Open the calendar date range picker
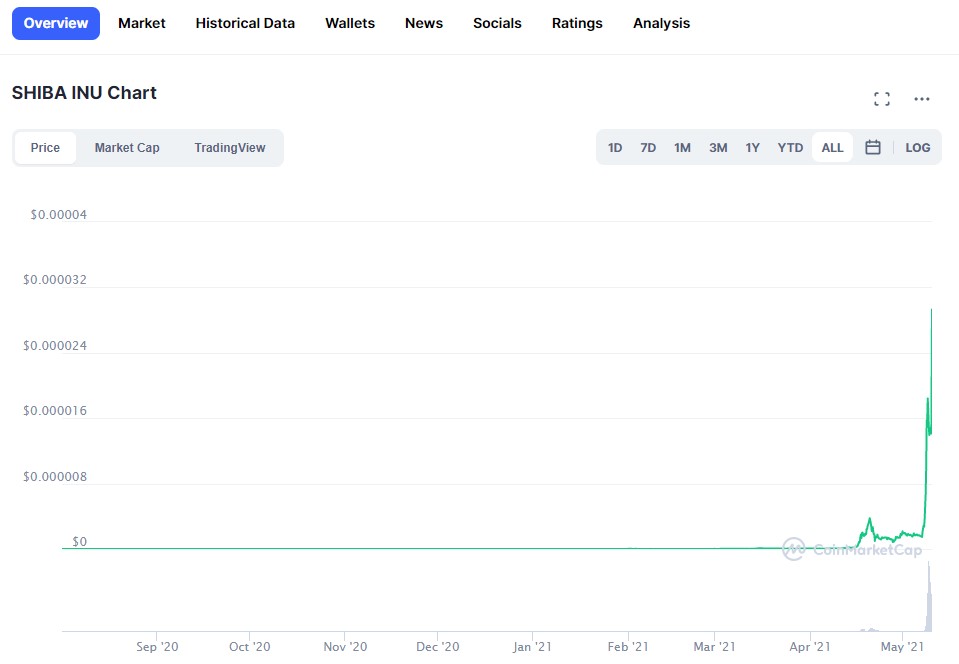Image resolution: width=959 pixels, height=664 pixels. click(873, 147)
